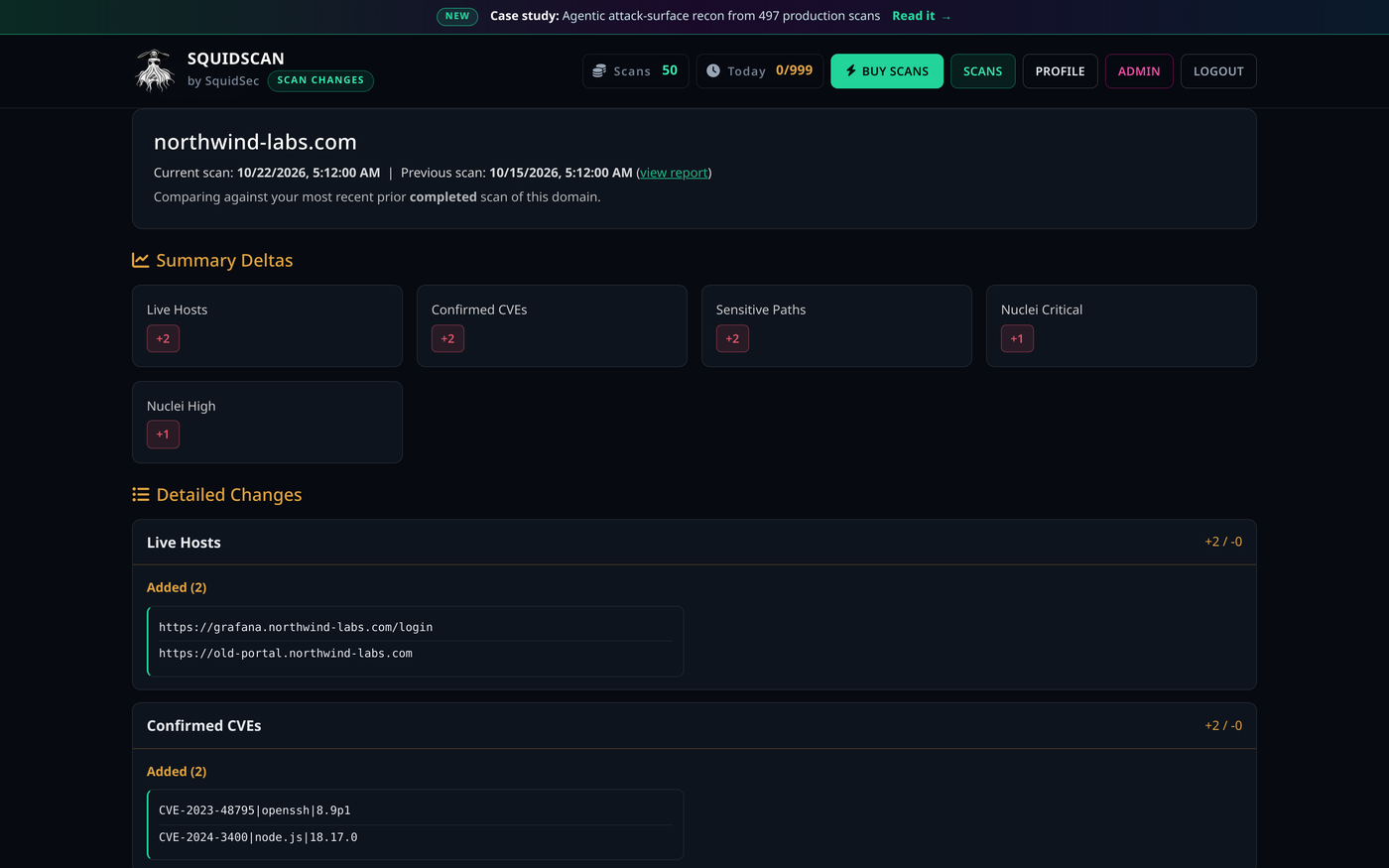Click the grafana.northwind-labs.com/login host entry
The width and height of the screenshot is (1389, 868).
[x=296, y=627]
